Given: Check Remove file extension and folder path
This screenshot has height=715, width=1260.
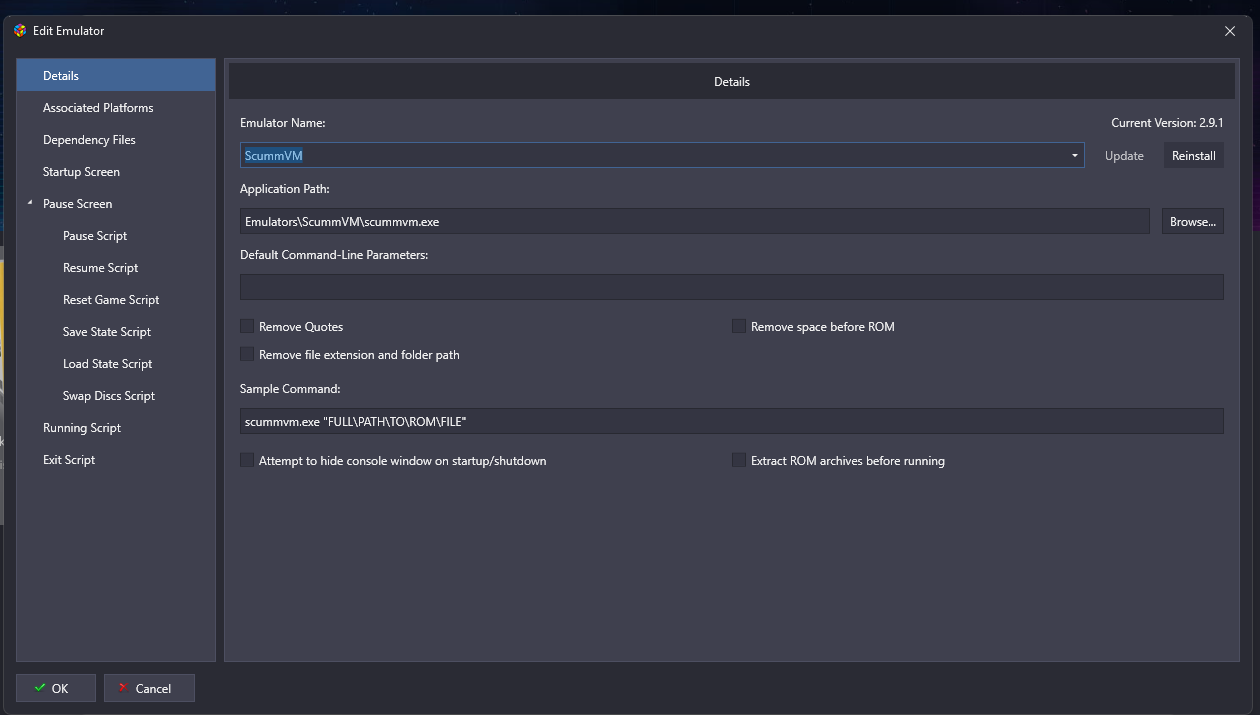Looking at the screenshot, I should click(247, 354).
